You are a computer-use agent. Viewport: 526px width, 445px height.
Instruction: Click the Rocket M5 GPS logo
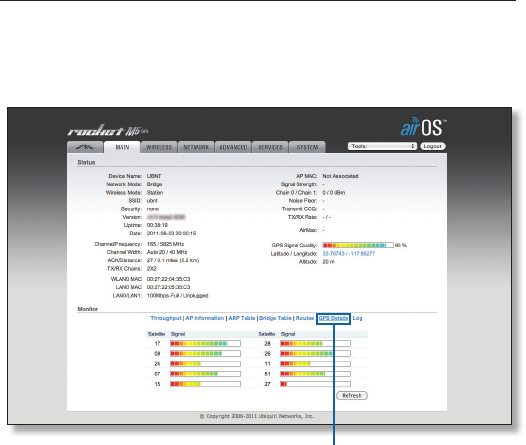[x=108, y=130]
